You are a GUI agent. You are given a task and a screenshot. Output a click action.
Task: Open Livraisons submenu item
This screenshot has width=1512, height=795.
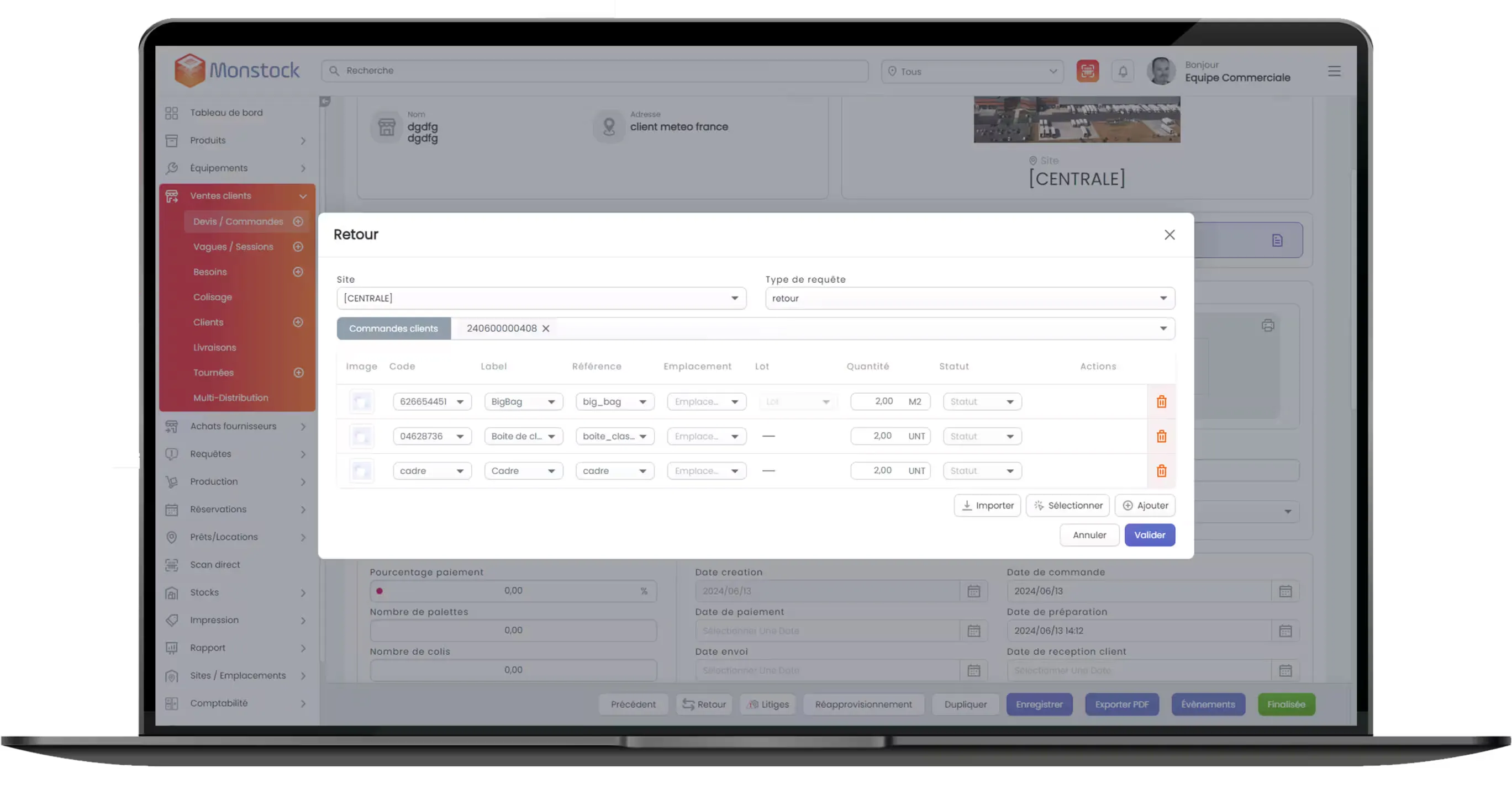(x=214, y=348)
